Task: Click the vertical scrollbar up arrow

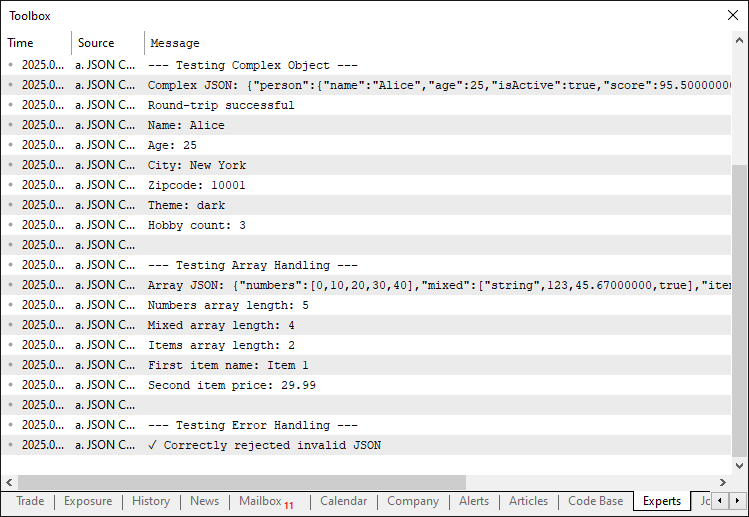Action: [x=739, y=41]
